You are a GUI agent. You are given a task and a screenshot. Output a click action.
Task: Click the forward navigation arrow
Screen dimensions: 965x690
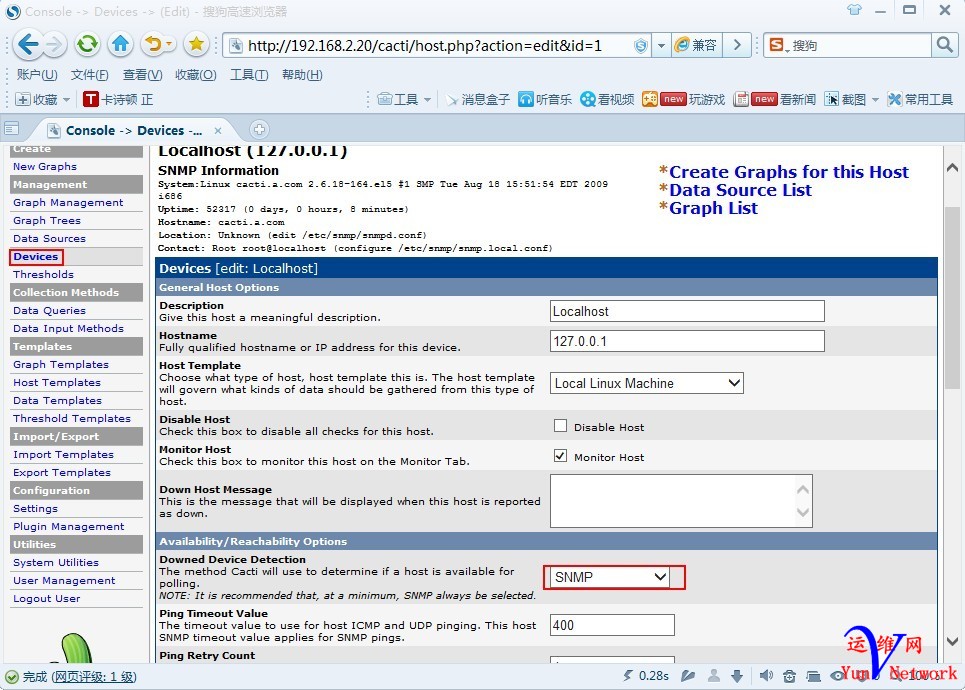55,44
